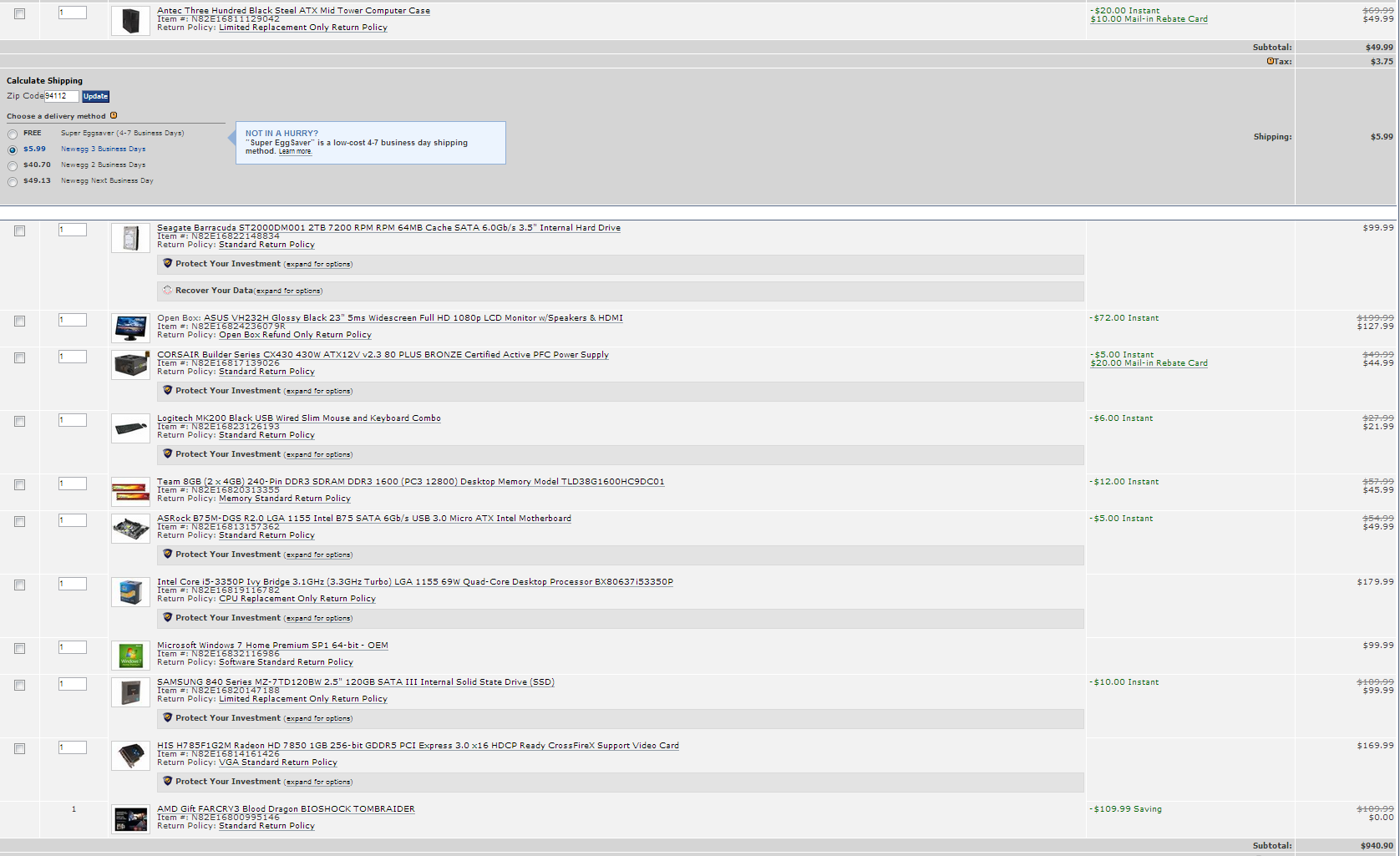The image size is (1400, 856).
Task: Check the box for the ASUS monitor
Action: (x=19, y=321)
